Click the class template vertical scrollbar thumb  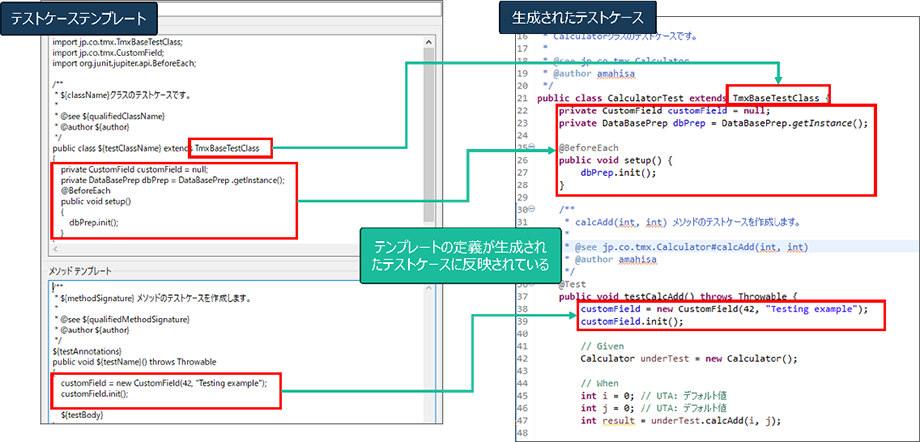(x=428, y=134)
